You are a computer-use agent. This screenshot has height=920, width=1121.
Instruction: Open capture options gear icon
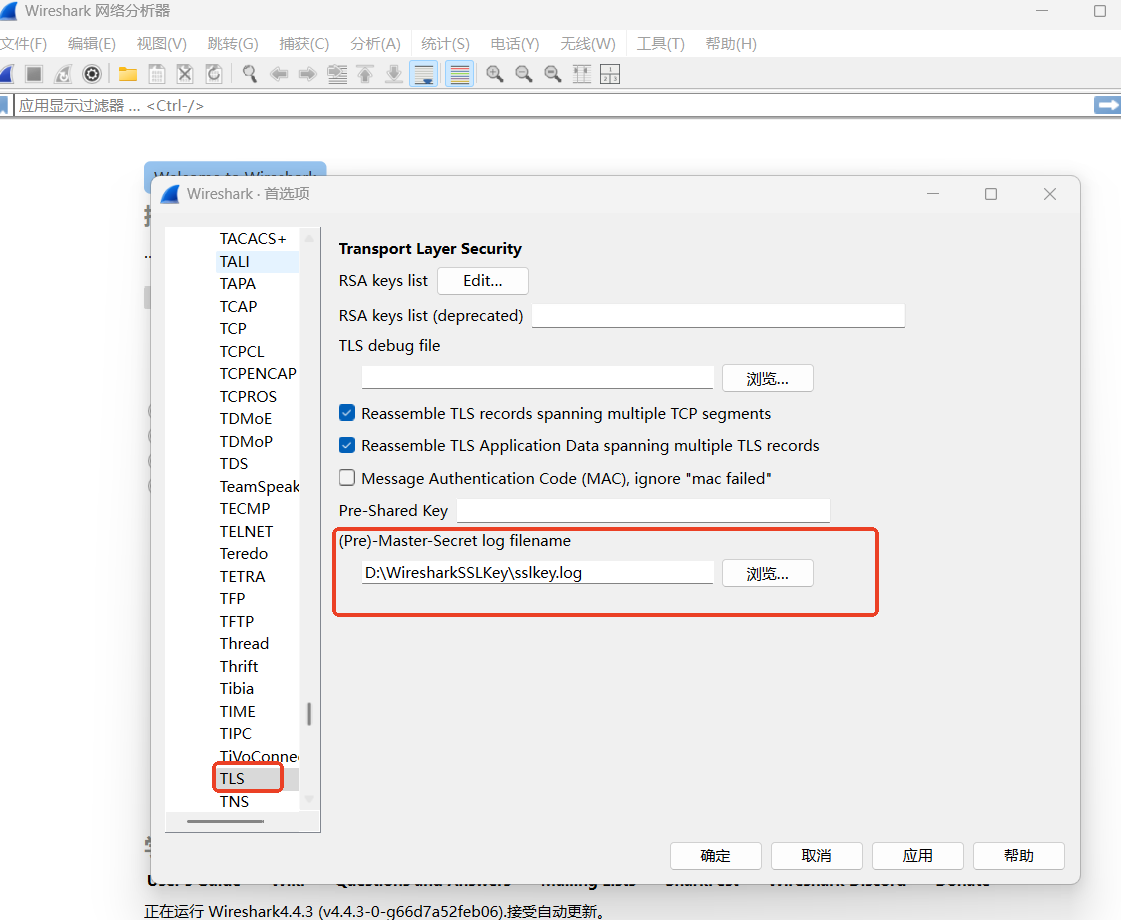[x=92, y=74]
